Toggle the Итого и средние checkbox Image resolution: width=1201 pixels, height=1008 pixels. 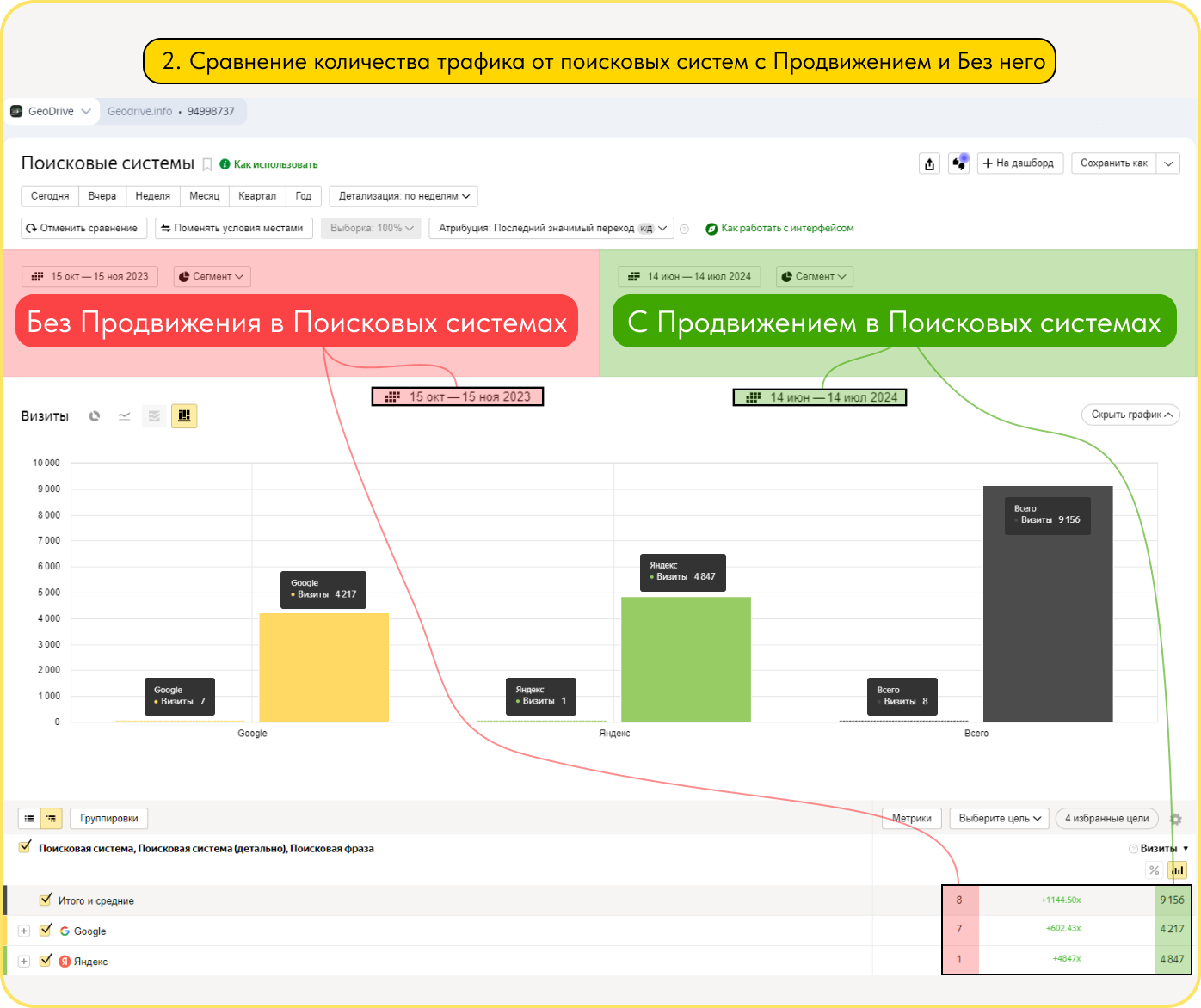[x=46, y=900]
